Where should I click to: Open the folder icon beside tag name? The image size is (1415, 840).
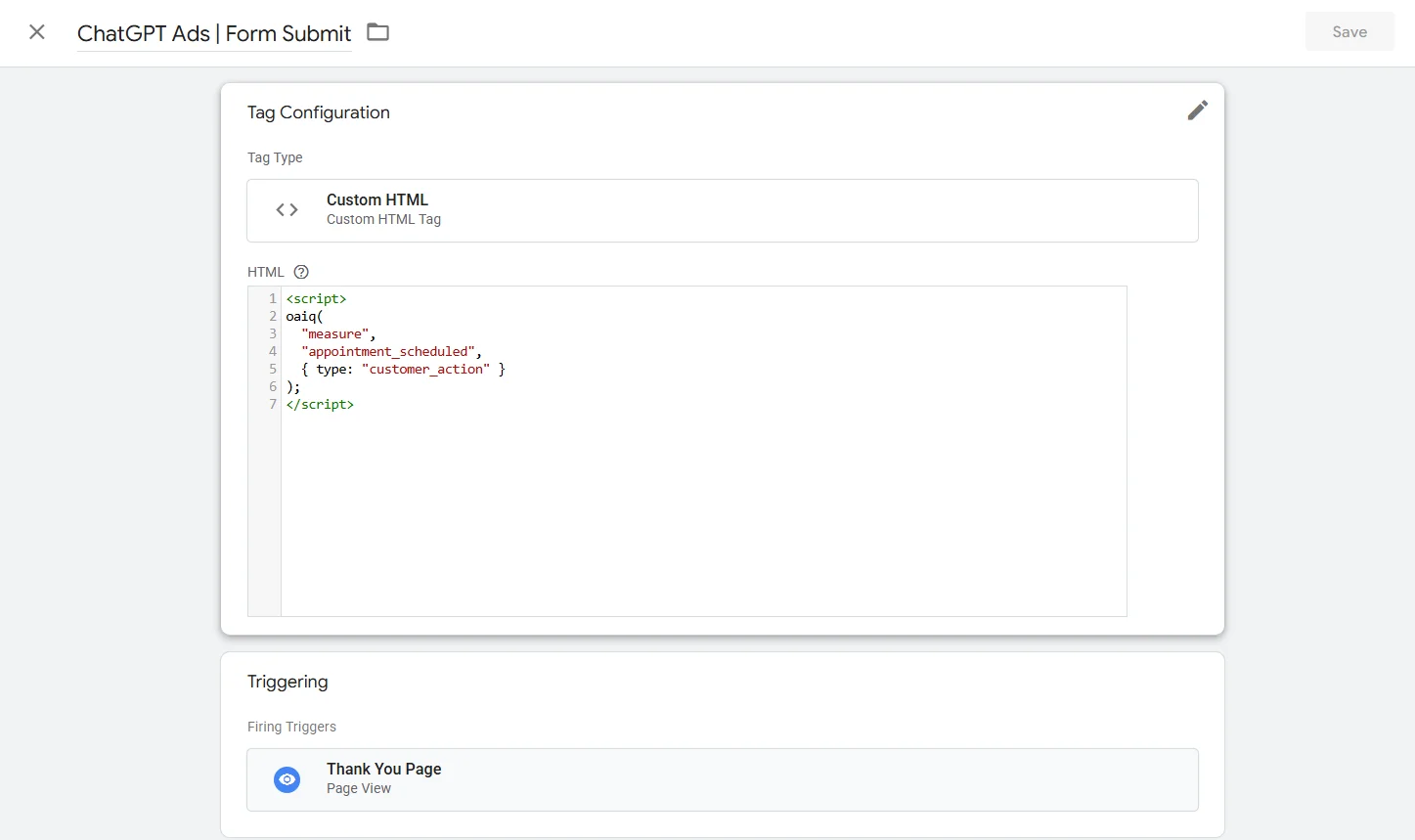pos(377,32)
